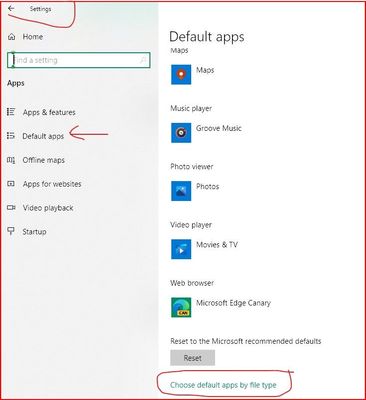Screen dimensions: 366x400
Task: Click the Apps section heading in sidebar
Action: [x=16, y=83]
